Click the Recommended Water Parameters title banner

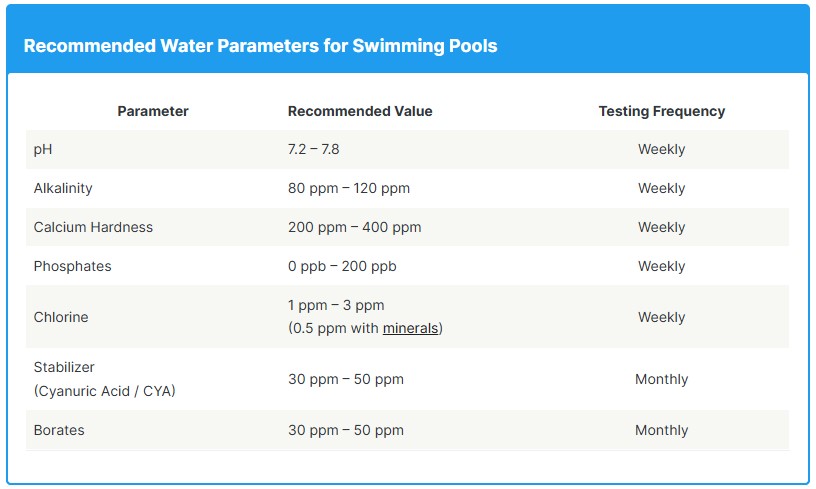coord(260,46)
